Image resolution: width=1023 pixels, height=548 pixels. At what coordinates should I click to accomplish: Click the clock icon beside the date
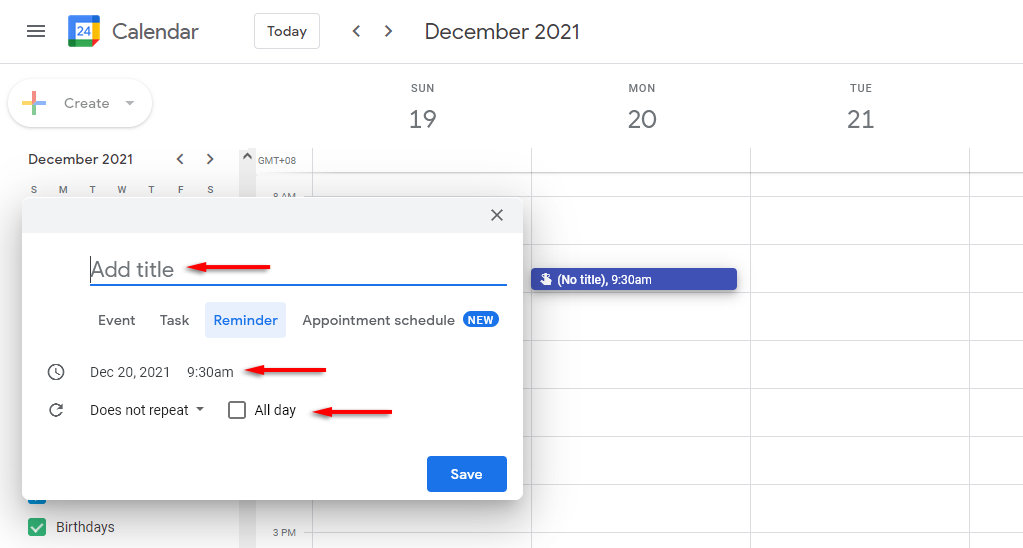tap(56, 372)
